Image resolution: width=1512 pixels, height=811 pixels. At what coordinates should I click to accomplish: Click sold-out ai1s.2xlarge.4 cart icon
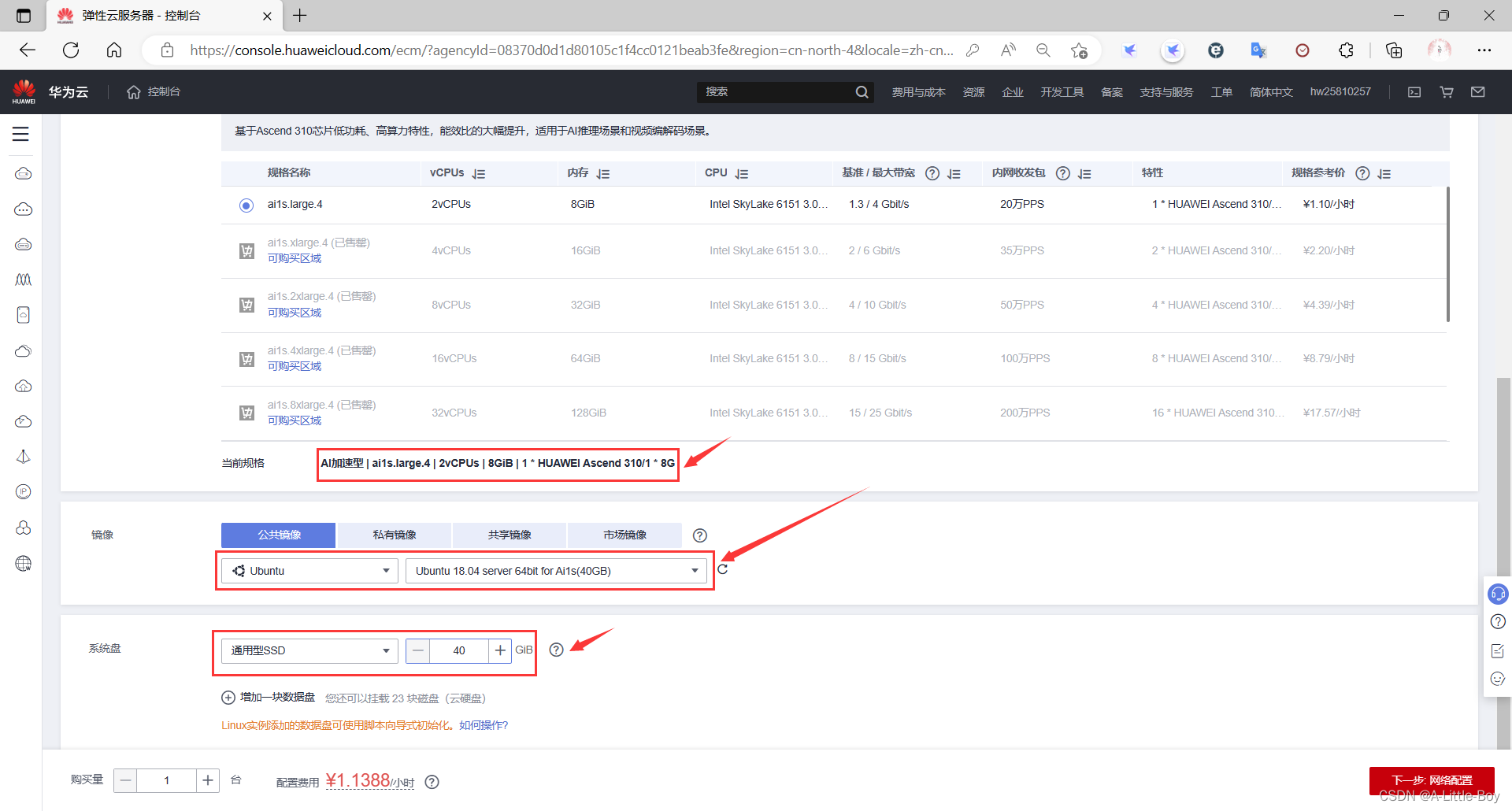246,305
